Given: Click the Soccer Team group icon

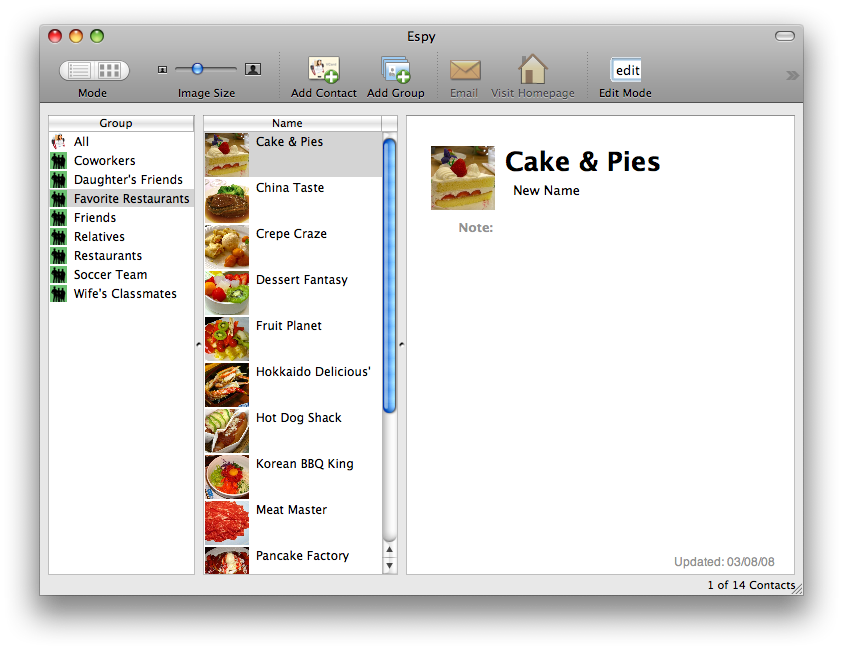Looking at the screenshot, I should 59,275.
